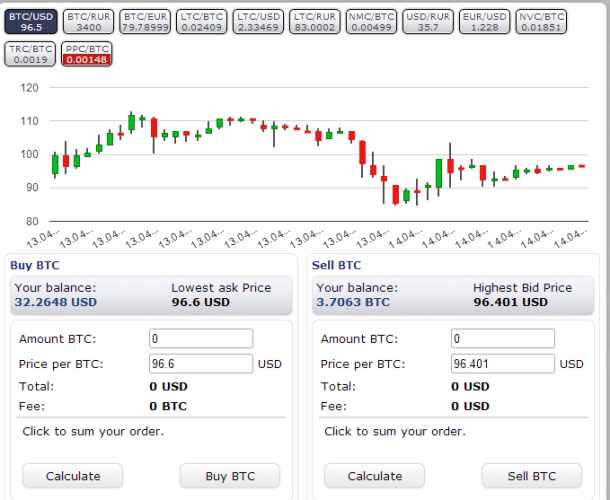Click the Fee value 0 USD in Sell panel
This screenshot has width=610, height=500.
click(x=470, y=406)
